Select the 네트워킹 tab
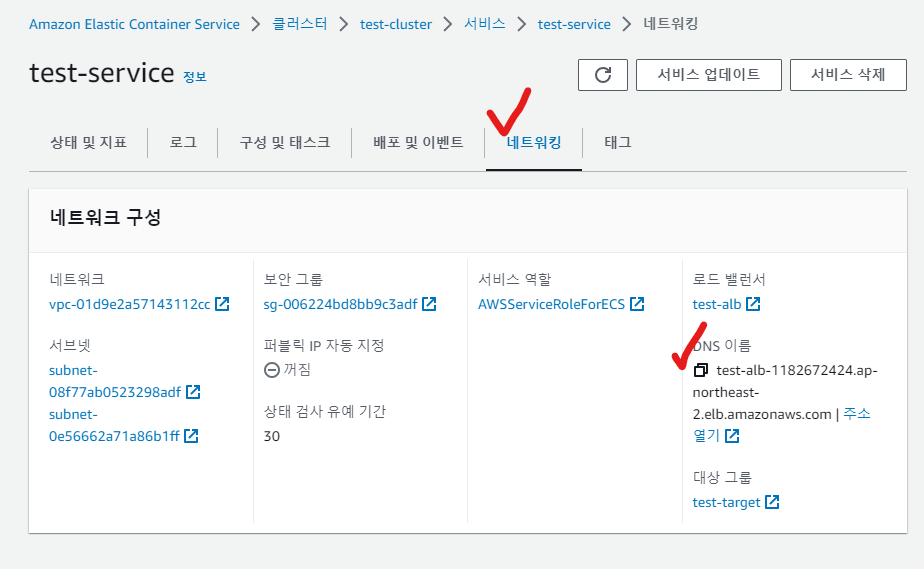Viewport: 924px width, 569px height. (534, 143)
